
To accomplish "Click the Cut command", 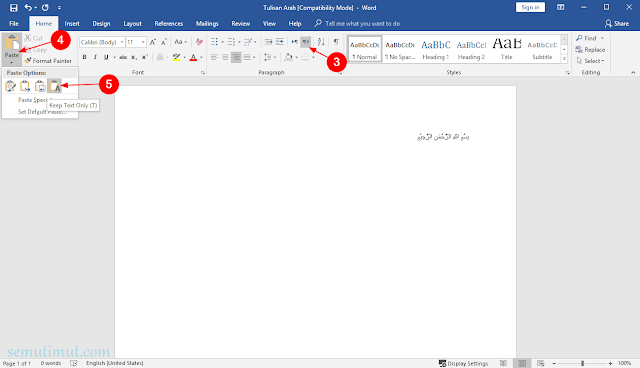I will (33, 38).
